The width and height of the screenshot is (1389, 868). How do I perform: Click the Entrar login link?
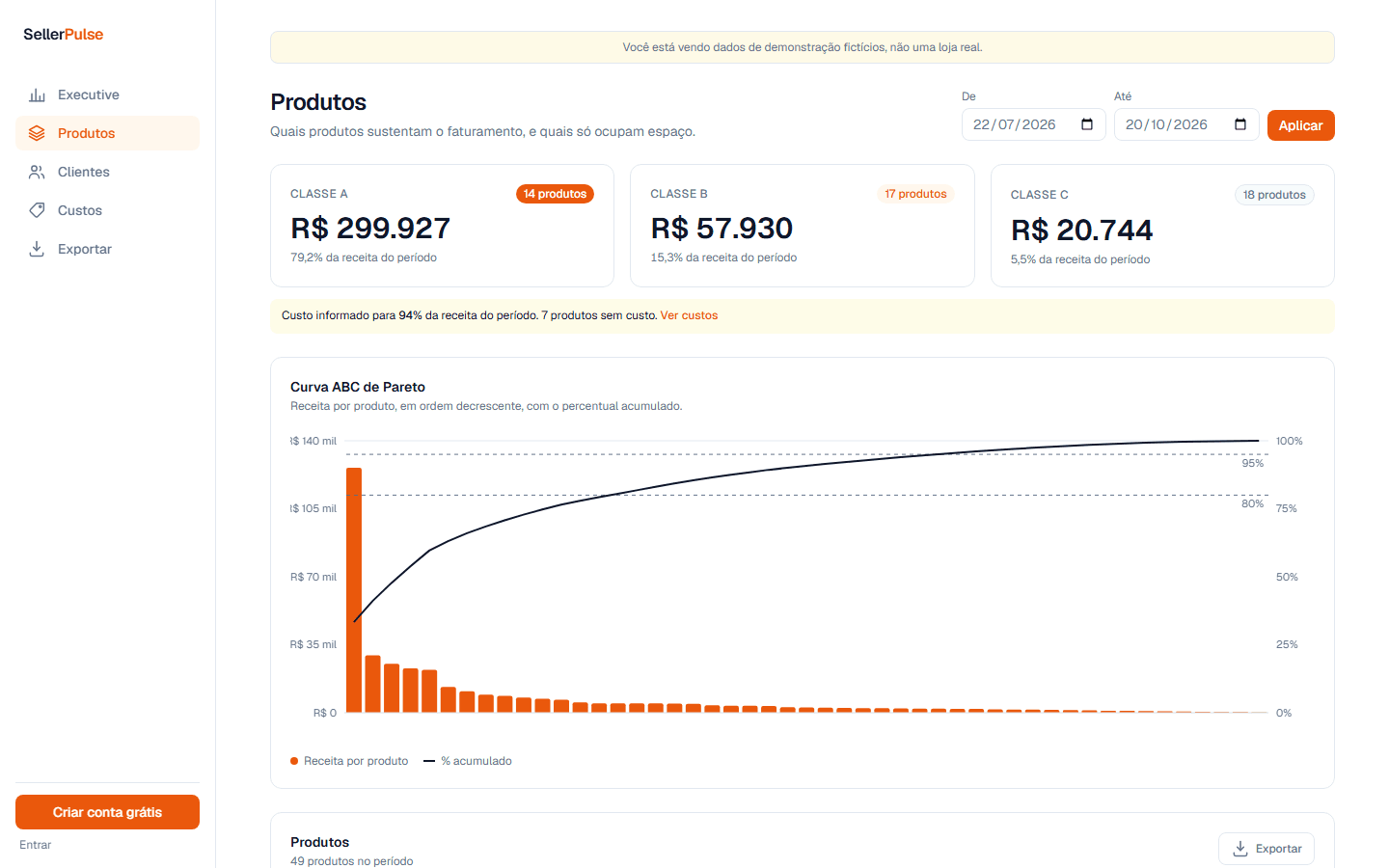tap(36, 845)
